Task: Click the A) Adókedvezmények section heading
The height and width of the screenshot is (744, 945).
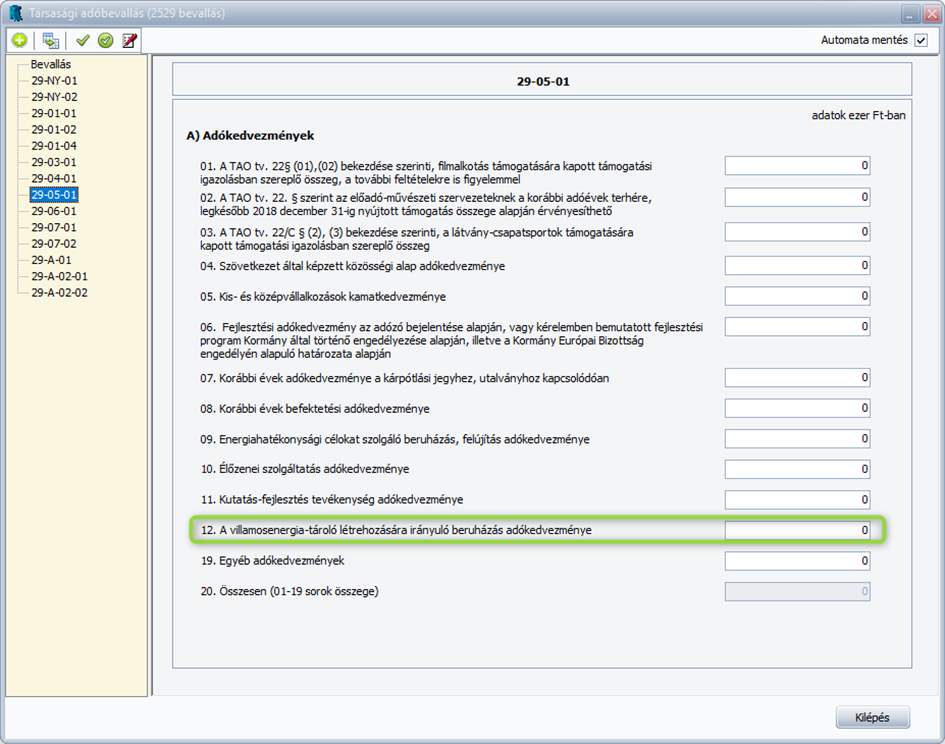Action: pos(250,136)
